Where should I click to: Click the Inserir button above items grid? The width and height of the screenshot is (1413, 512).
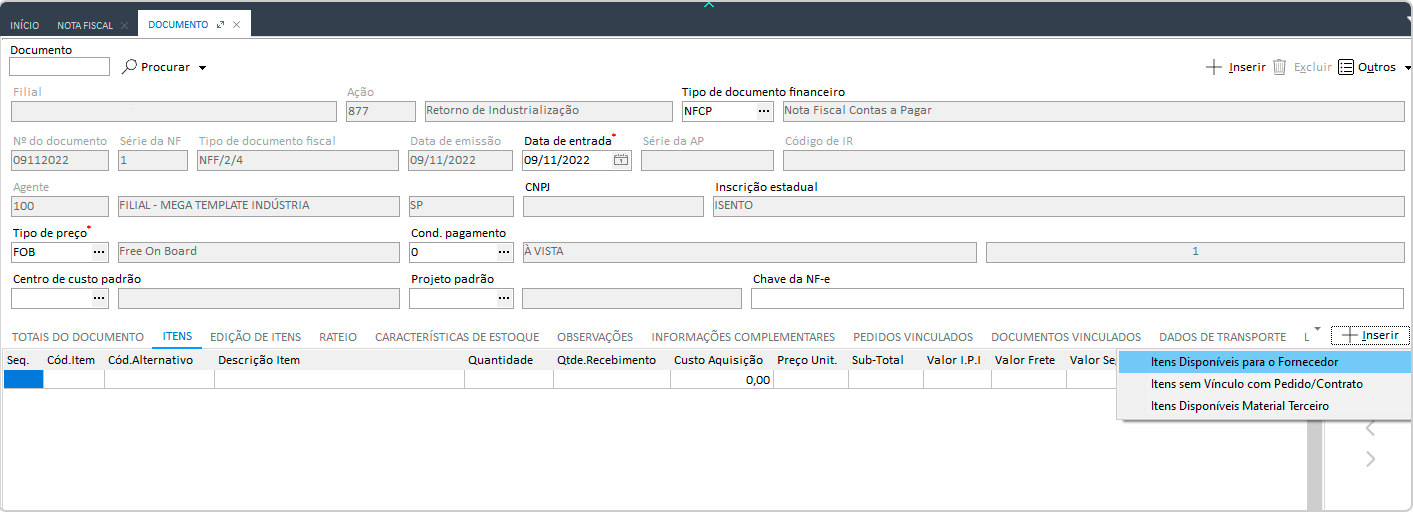click(1370, 336)
